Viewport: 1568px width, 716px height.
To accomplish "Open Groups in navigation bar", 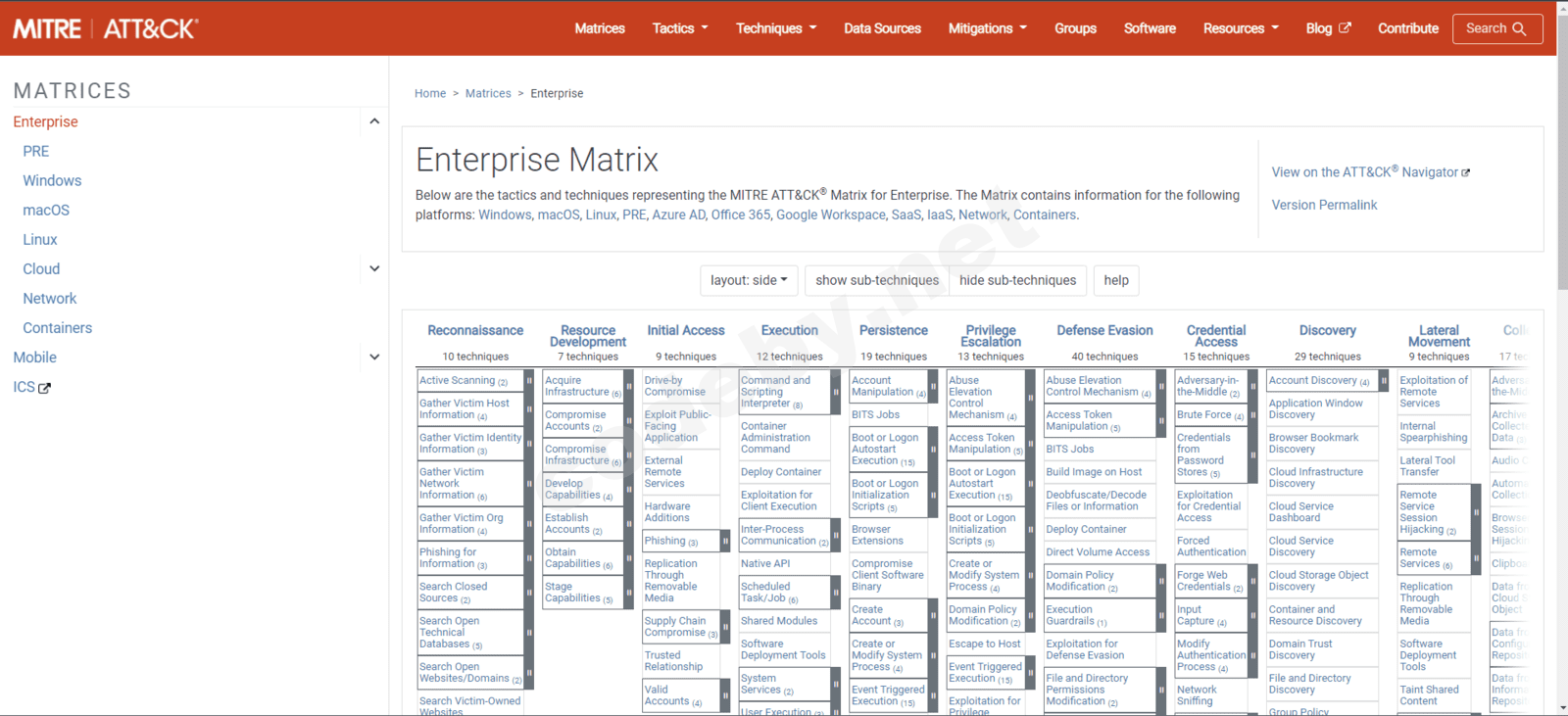I will click(x=1075, y=28).
